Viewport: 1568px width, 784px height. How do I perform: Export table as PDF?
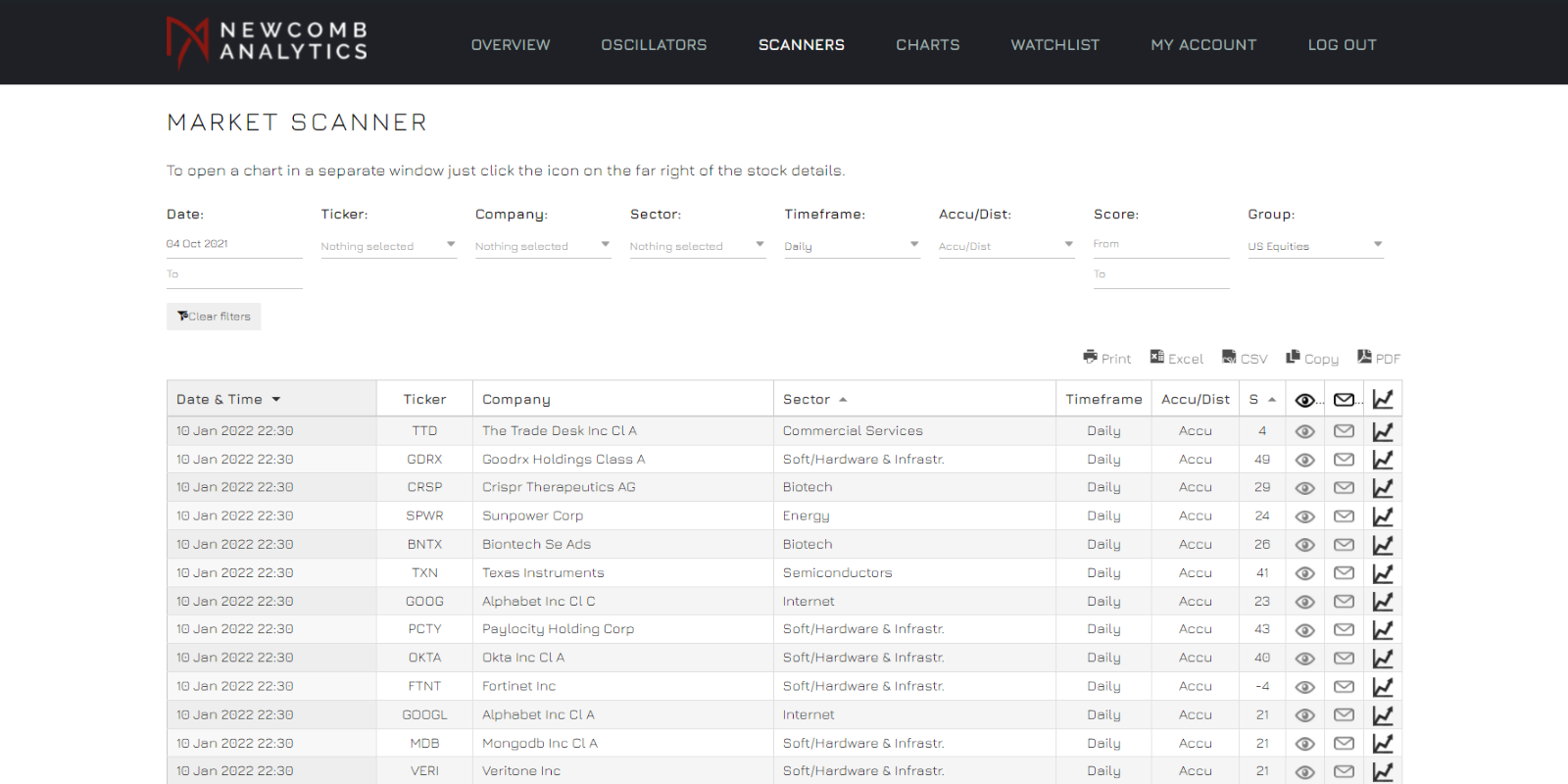(x=1379, y=358)
